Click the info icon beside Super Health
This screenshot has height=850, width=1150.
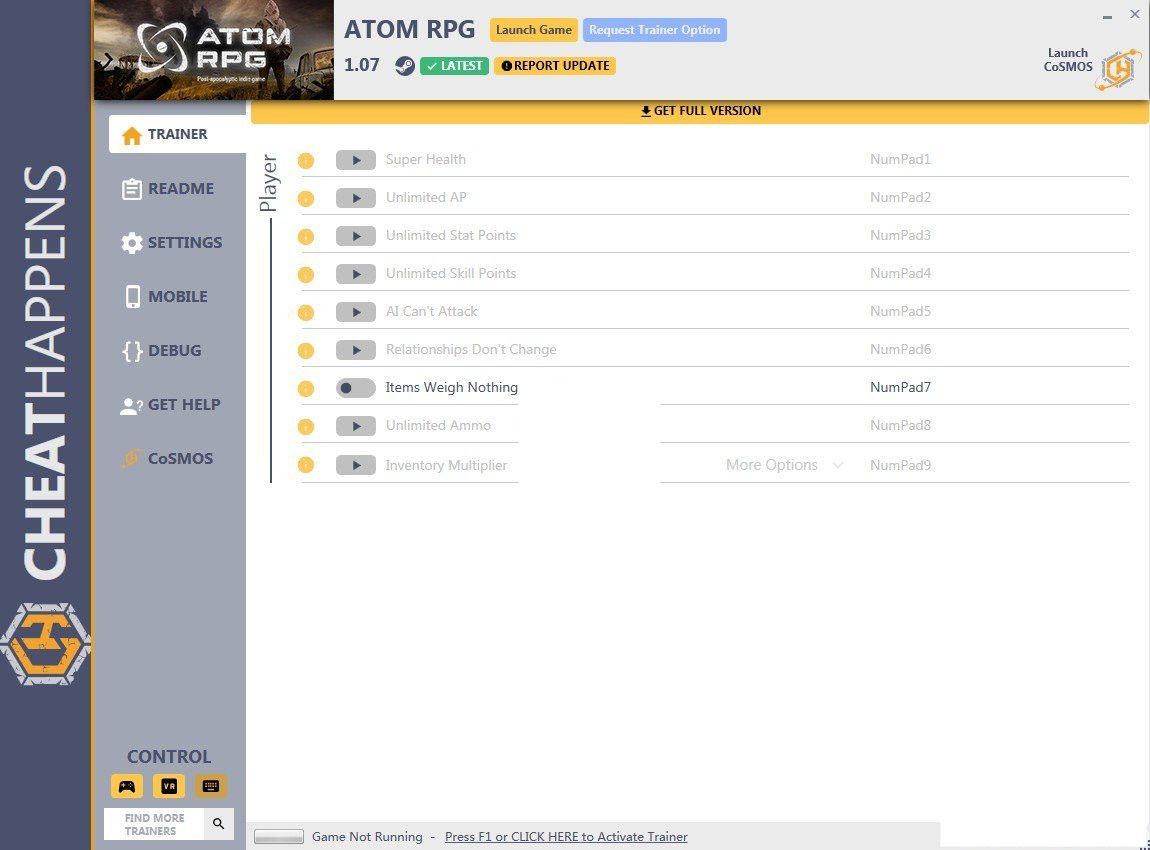(306, 161)
